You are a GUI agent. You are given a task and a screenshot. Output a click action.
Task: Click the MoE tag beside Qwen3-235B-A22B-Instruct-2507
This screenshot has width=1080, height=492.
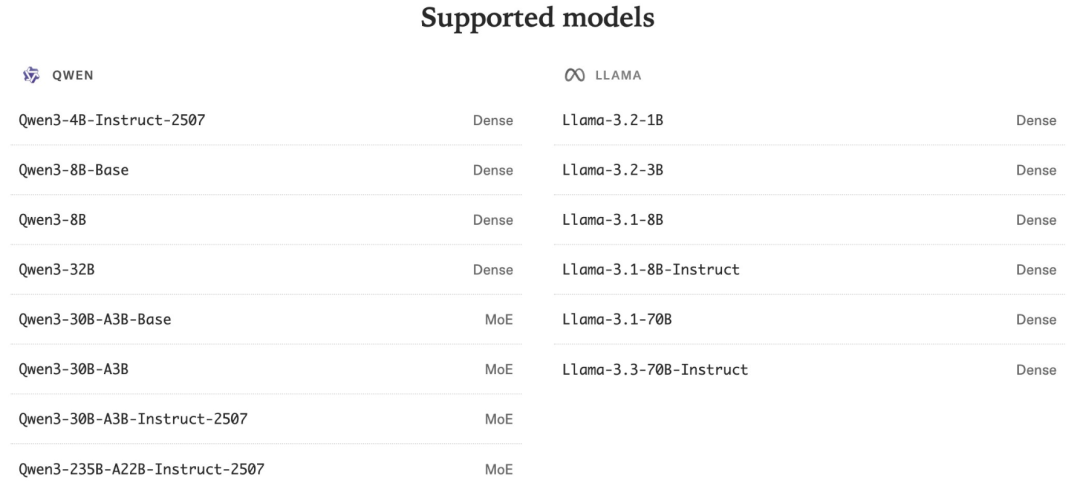(498, 469)
